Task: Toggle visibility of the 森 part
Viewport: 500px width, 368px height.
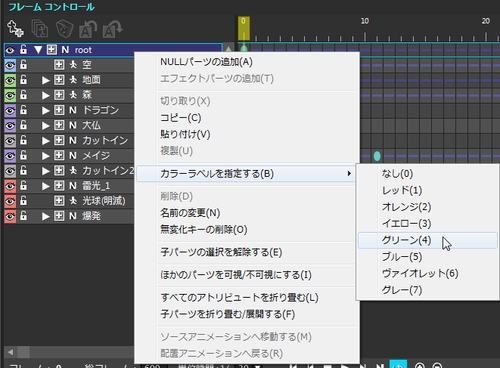Action: [10, 95]
